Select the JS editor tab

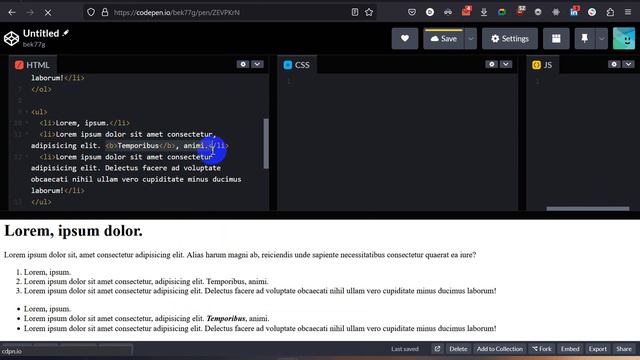pos(542,65)
